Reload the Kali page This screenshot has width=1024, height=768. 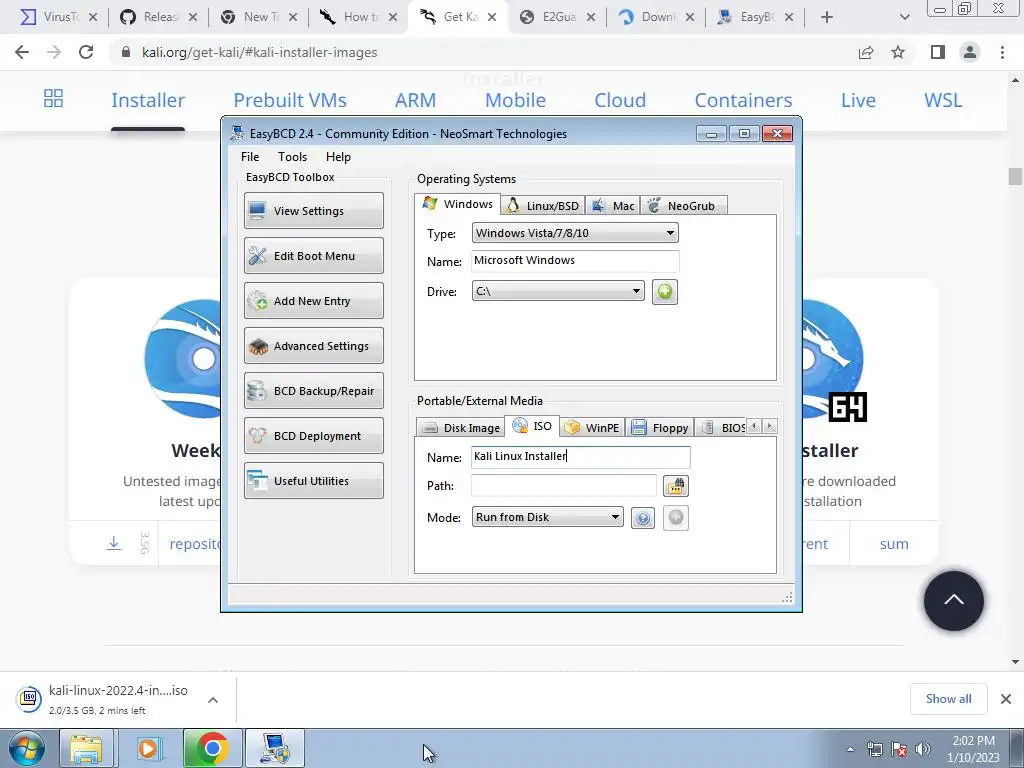pos(86,52)
